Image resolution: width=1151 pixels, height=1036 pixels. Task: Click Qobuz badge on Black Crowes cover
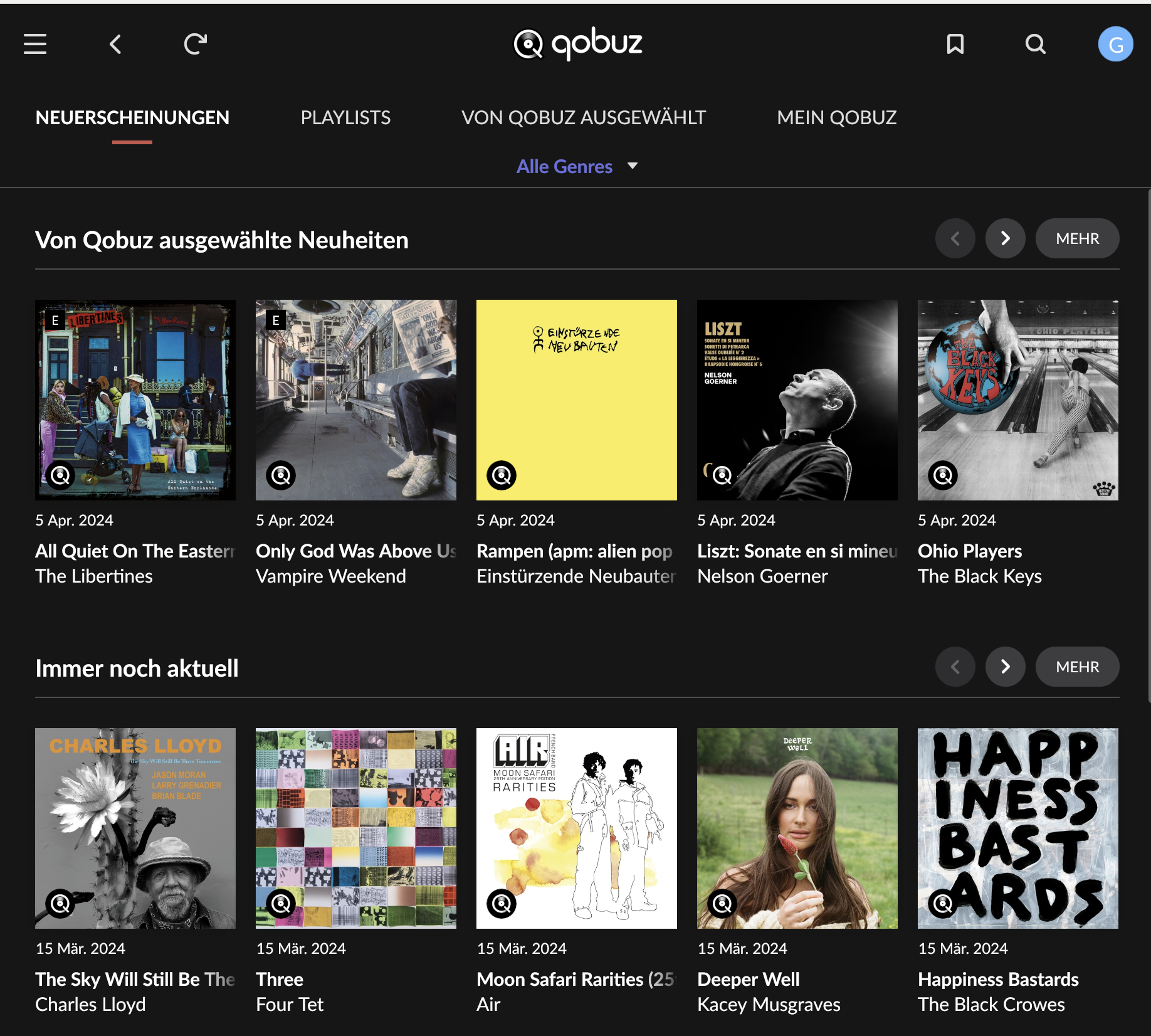(943, 904)
